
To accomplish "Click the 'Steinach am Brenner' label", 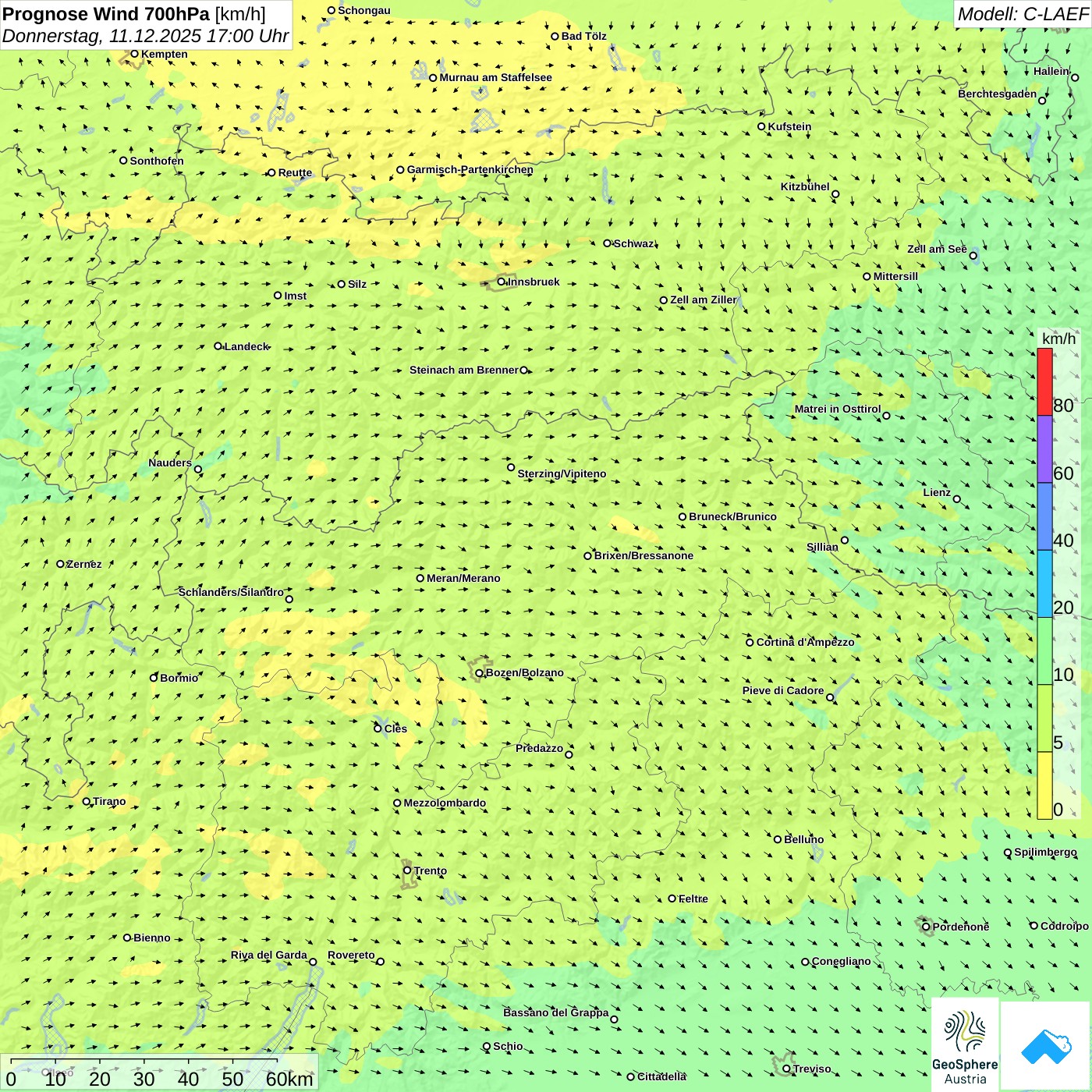I will (x=463, y=370).
